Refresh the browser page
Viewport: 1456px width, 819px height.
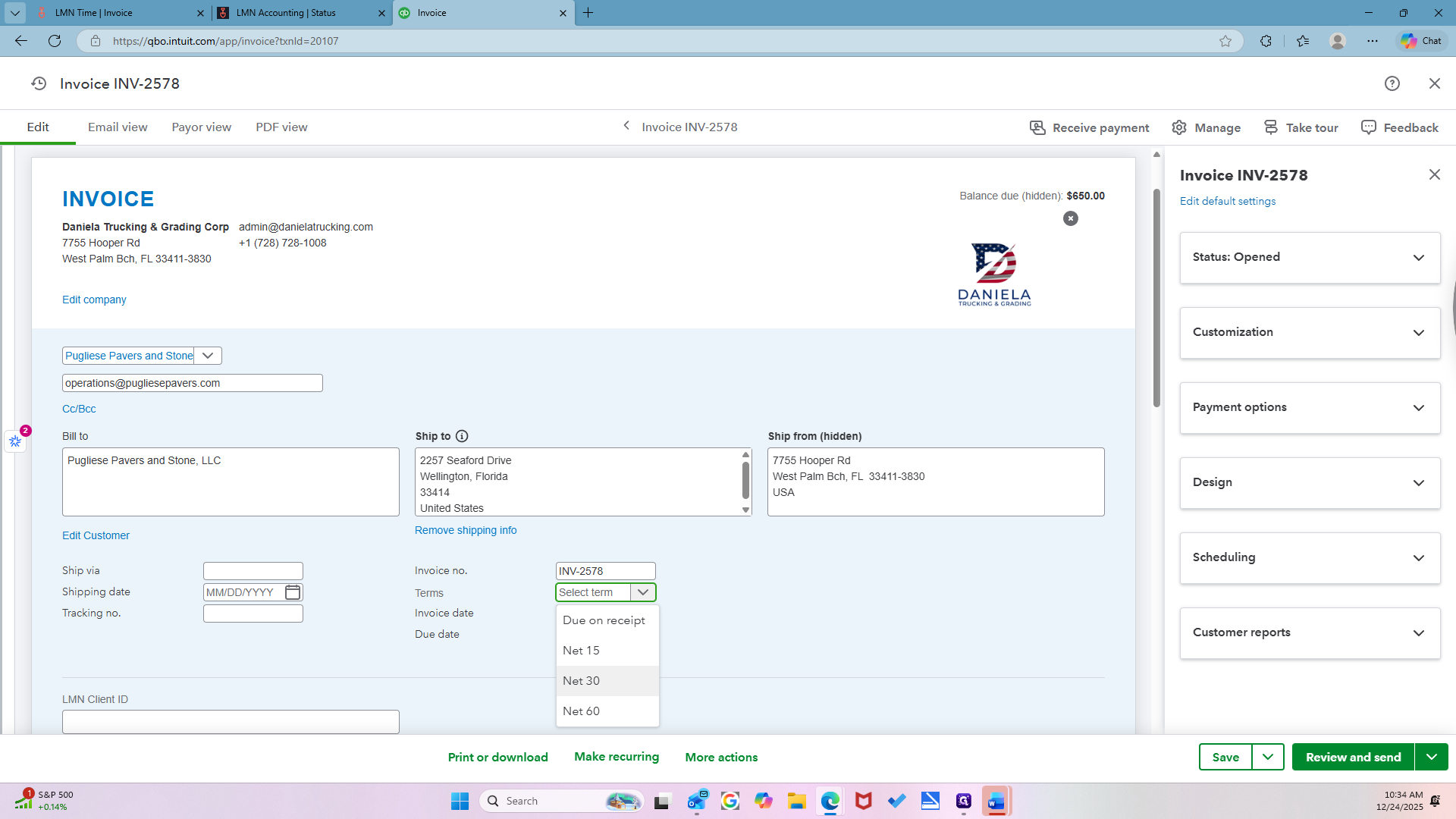coord(55,41)
